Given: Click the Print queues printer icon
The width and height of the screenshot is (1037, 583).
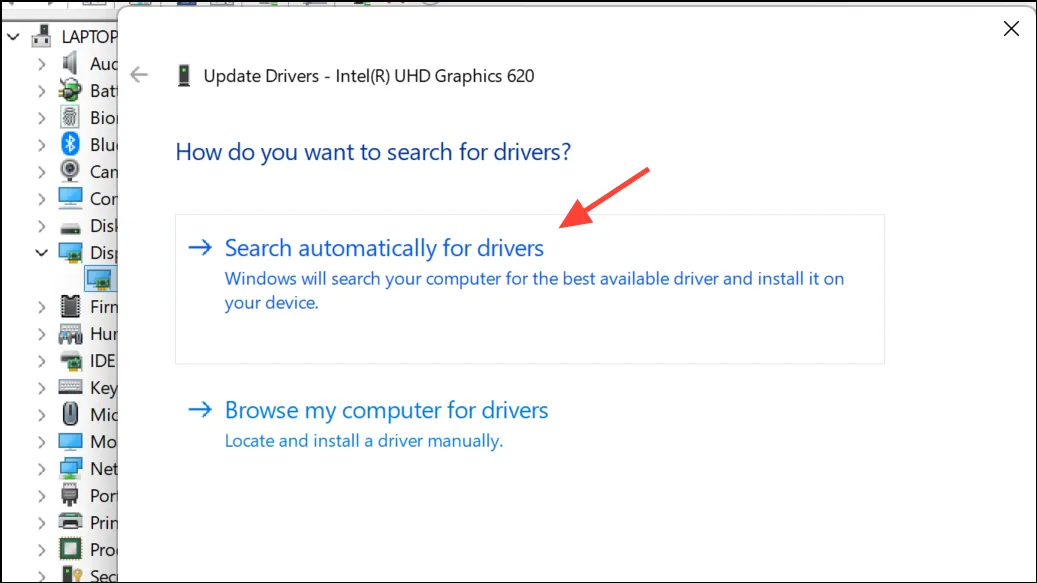Looking at the screenshot, I should coord(70,522).
